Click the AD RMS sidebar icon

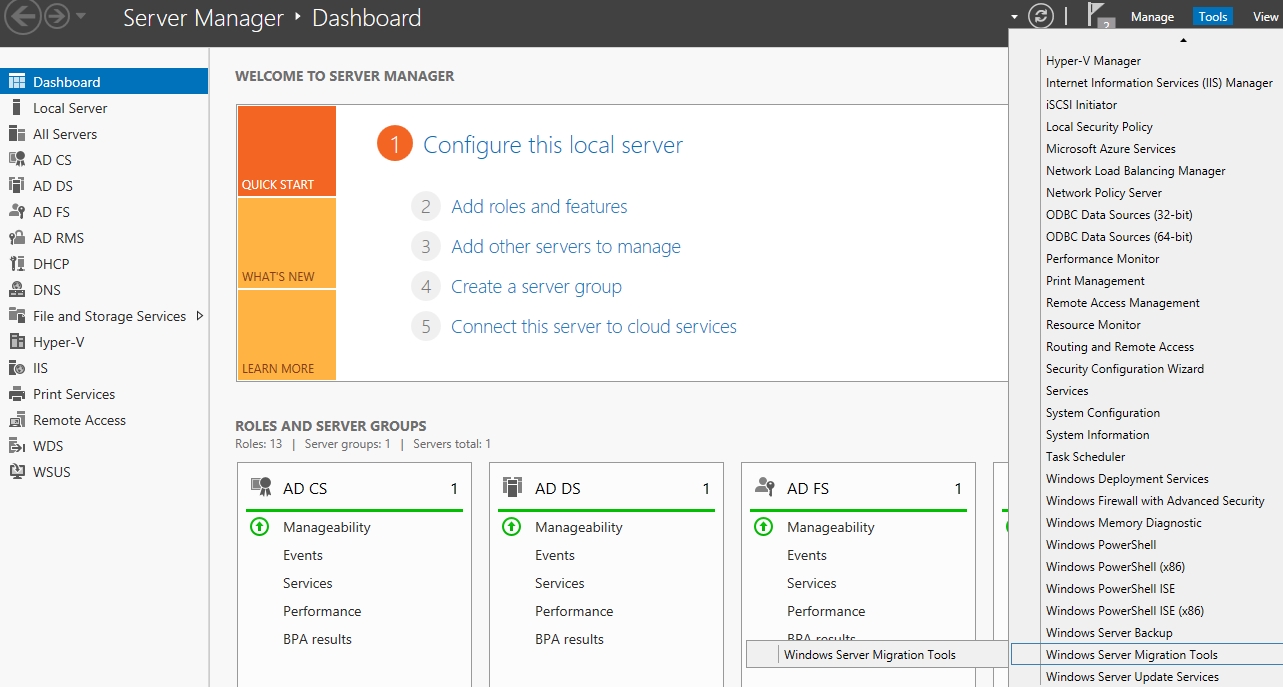[16, 238]
